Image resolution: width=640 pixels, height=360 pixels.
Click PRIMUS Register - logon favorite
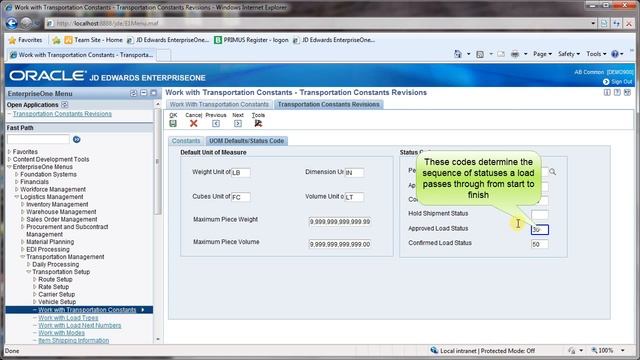(251, 40)
